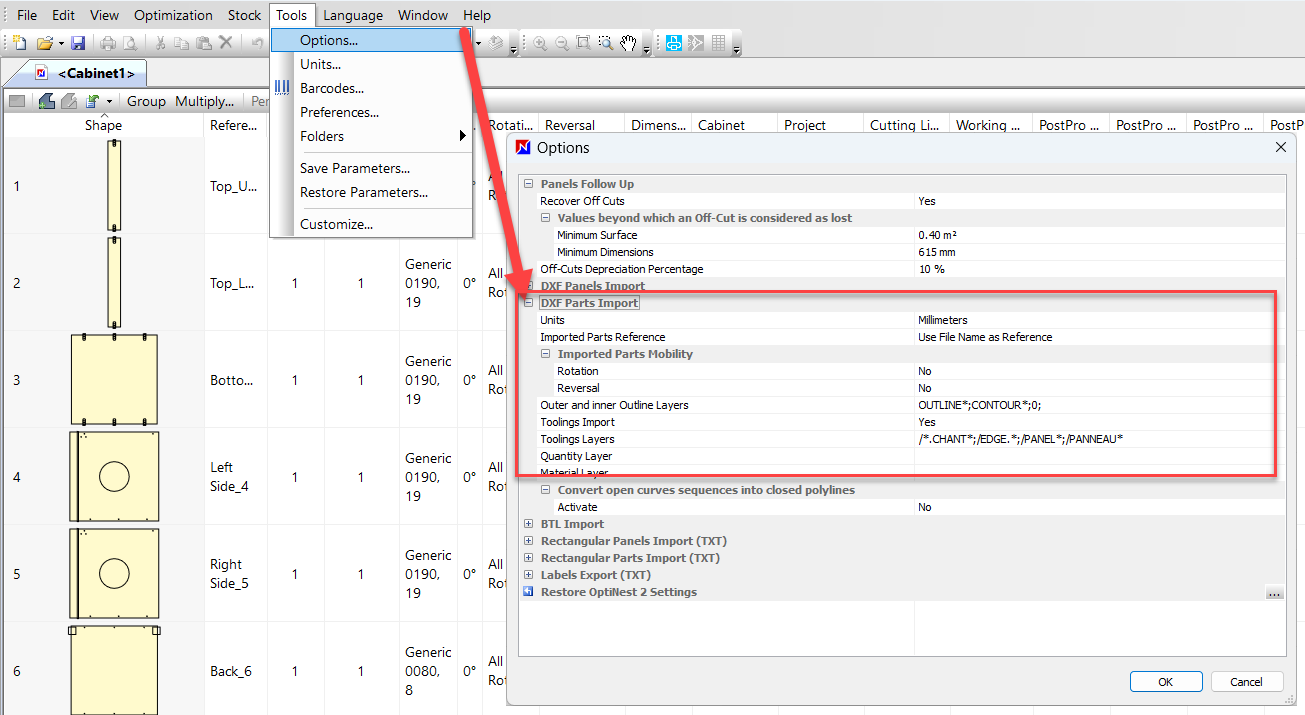Click Cancel in the Options dialog
Viewport: 1305px width, 715px height.
(x=1246, y=682)
